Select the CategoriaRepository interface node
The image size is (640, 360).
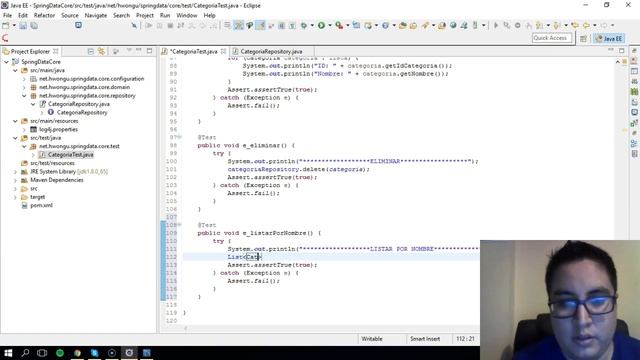pos(82,112)
